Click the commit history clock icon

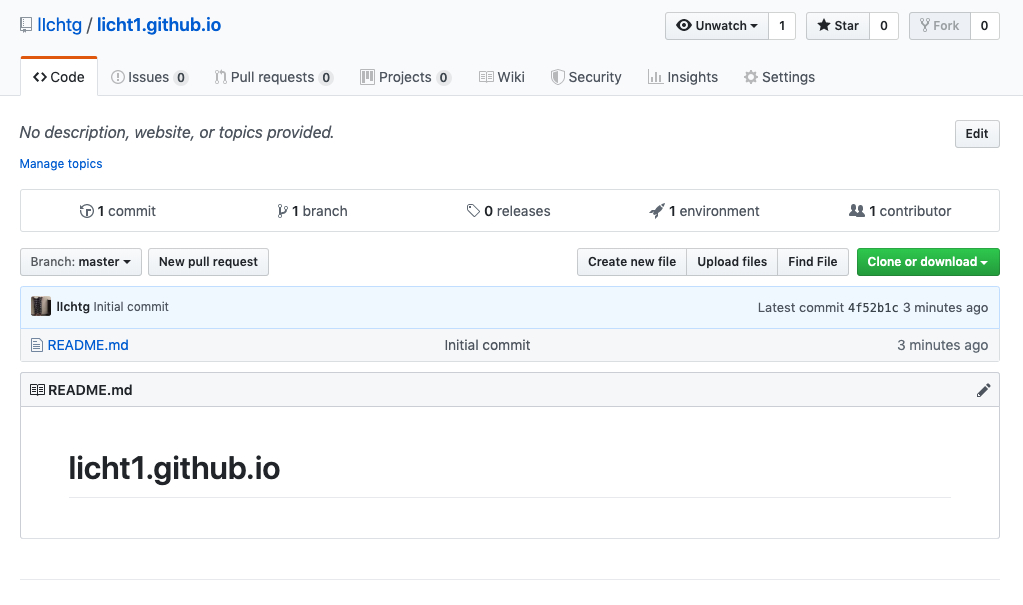(86, 211)
